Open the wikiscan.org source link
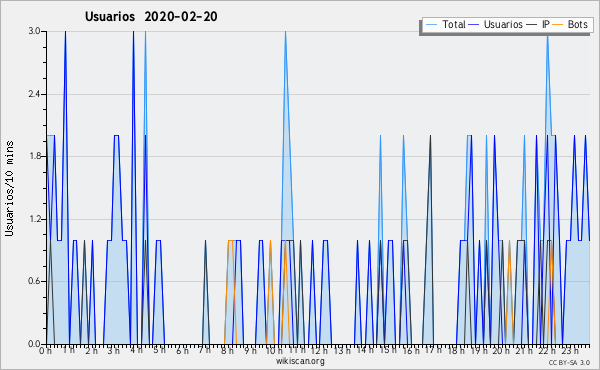Screen dimensions: 600x370 [300, 361]
